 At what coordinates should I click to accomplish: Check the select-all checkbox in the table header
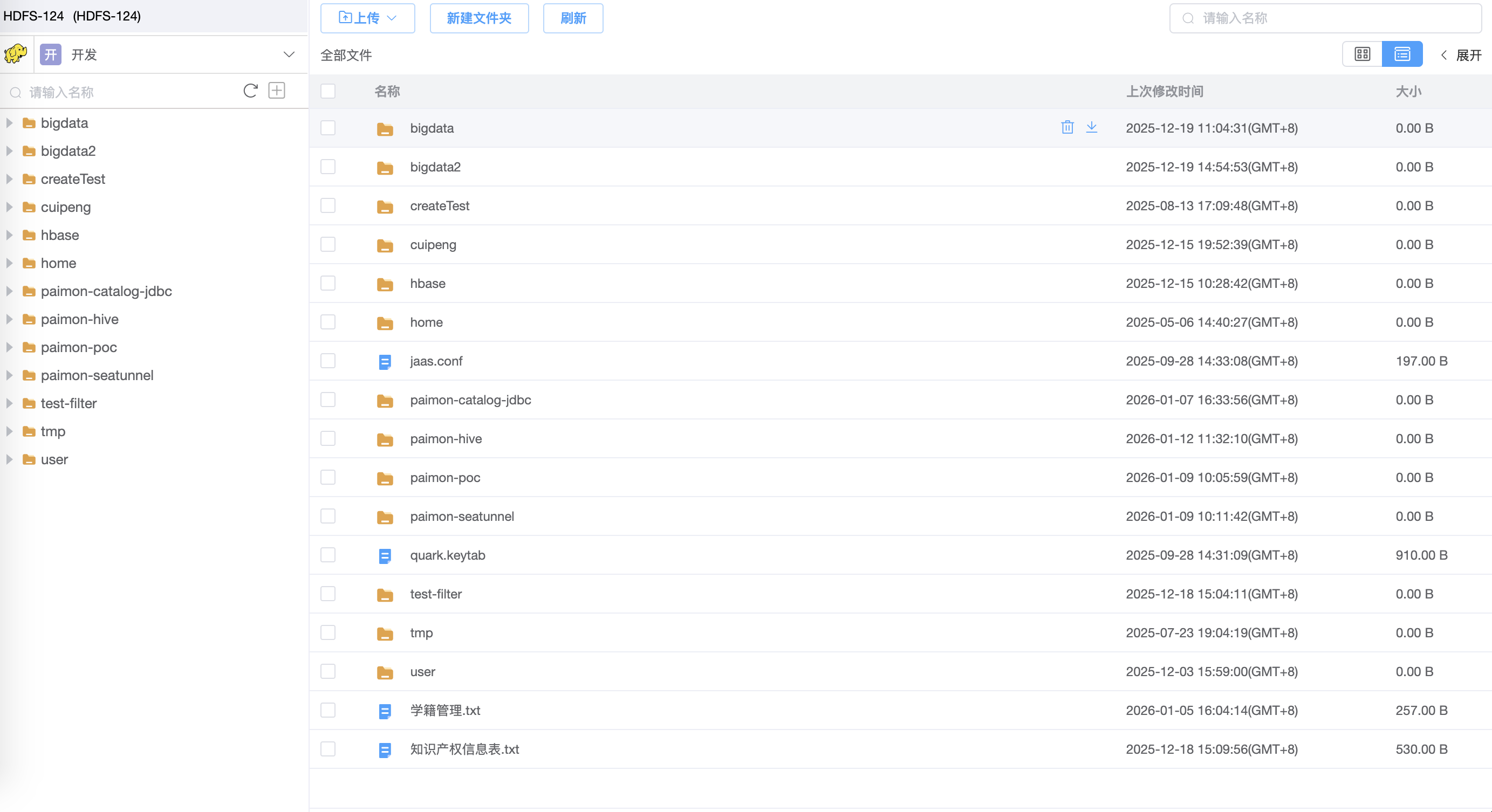tap(328, 91)
